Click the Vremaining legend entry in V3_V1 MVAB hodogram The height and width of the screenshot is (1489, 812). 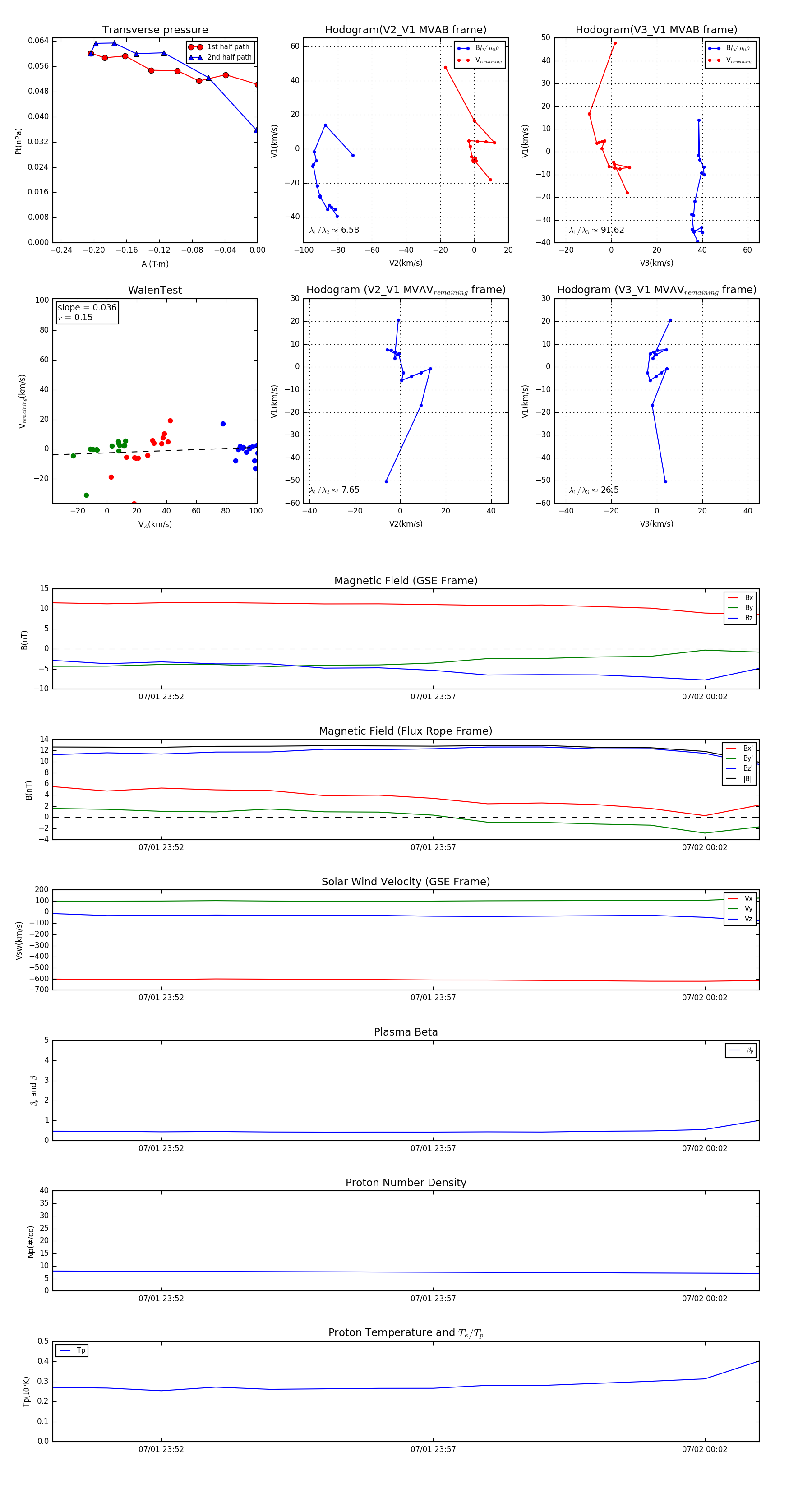coord(730,60)
